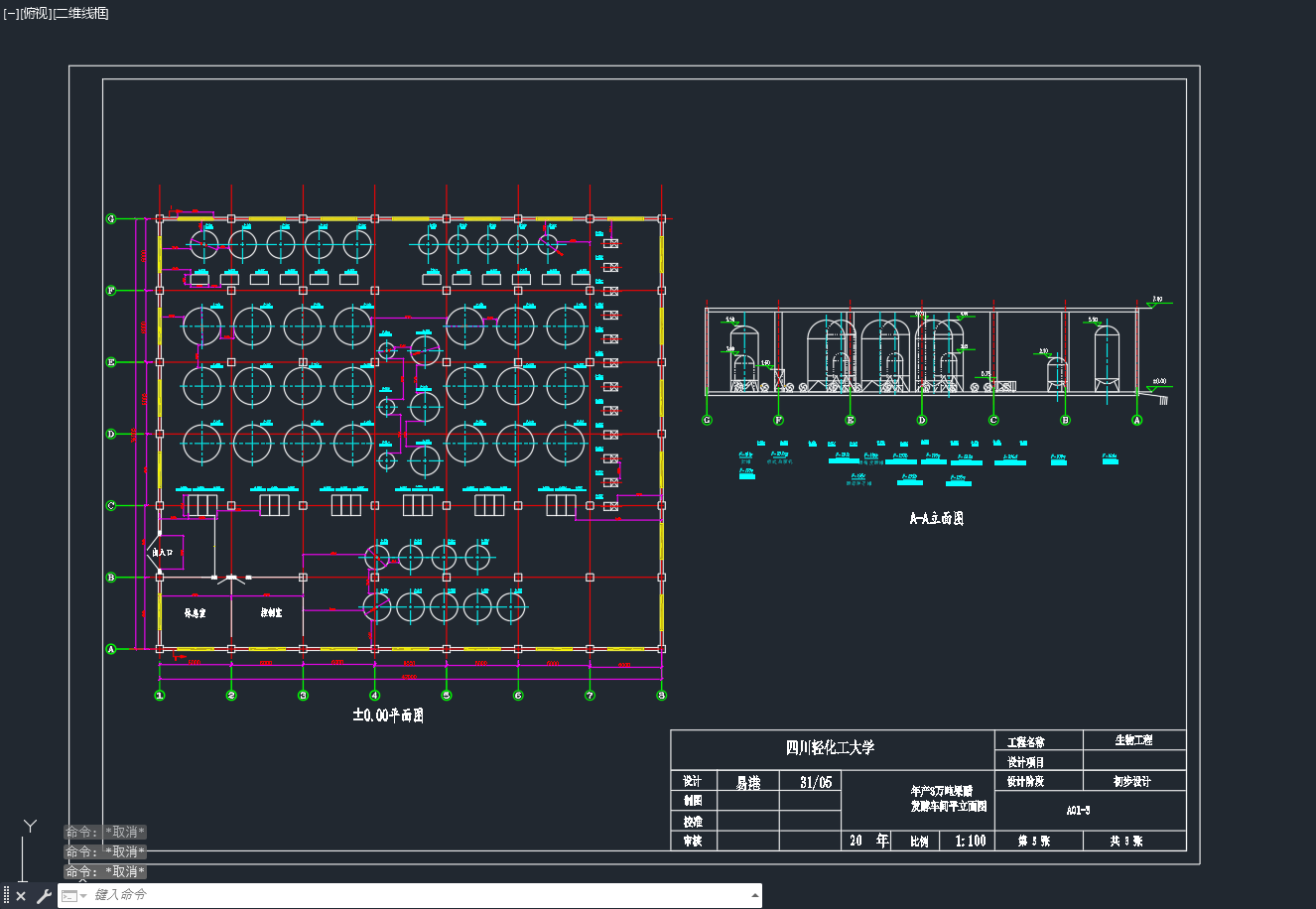This screenshot has height=909, width=1316.
Task: Select the 休息室 room label
Action: tap(195, 613)
